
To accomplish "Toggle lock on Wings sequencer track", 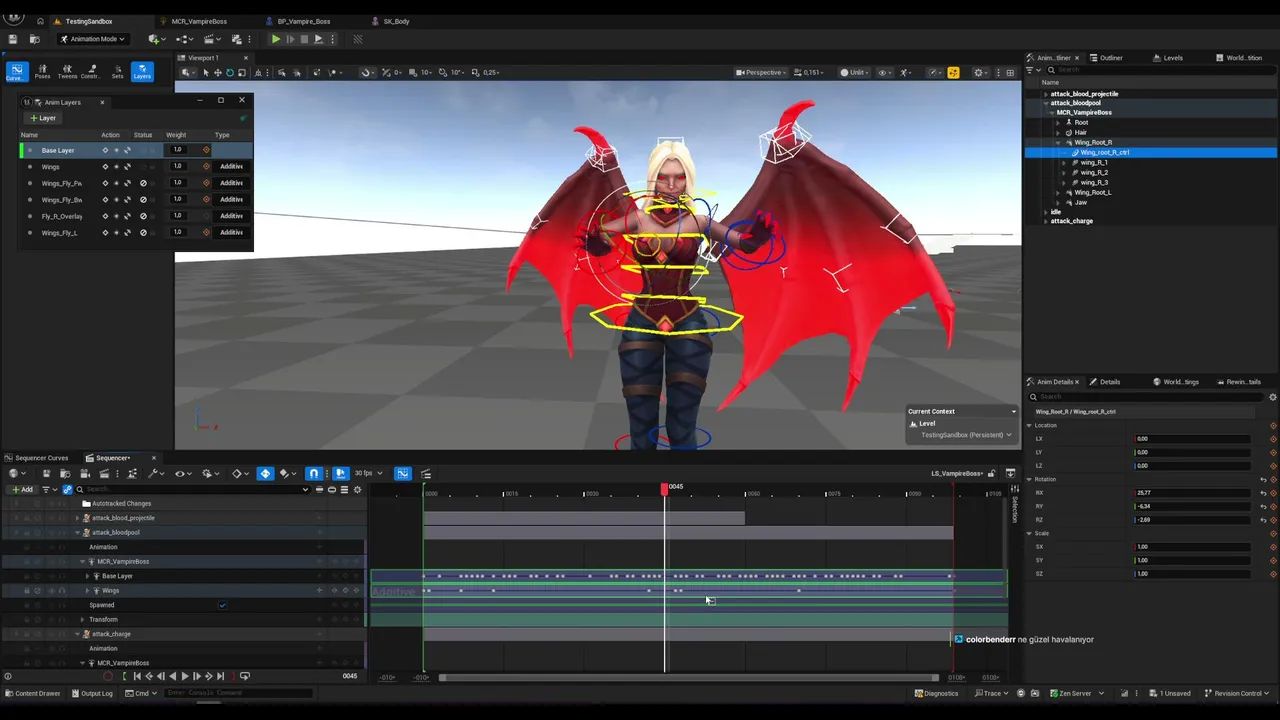I will [27, 591].
